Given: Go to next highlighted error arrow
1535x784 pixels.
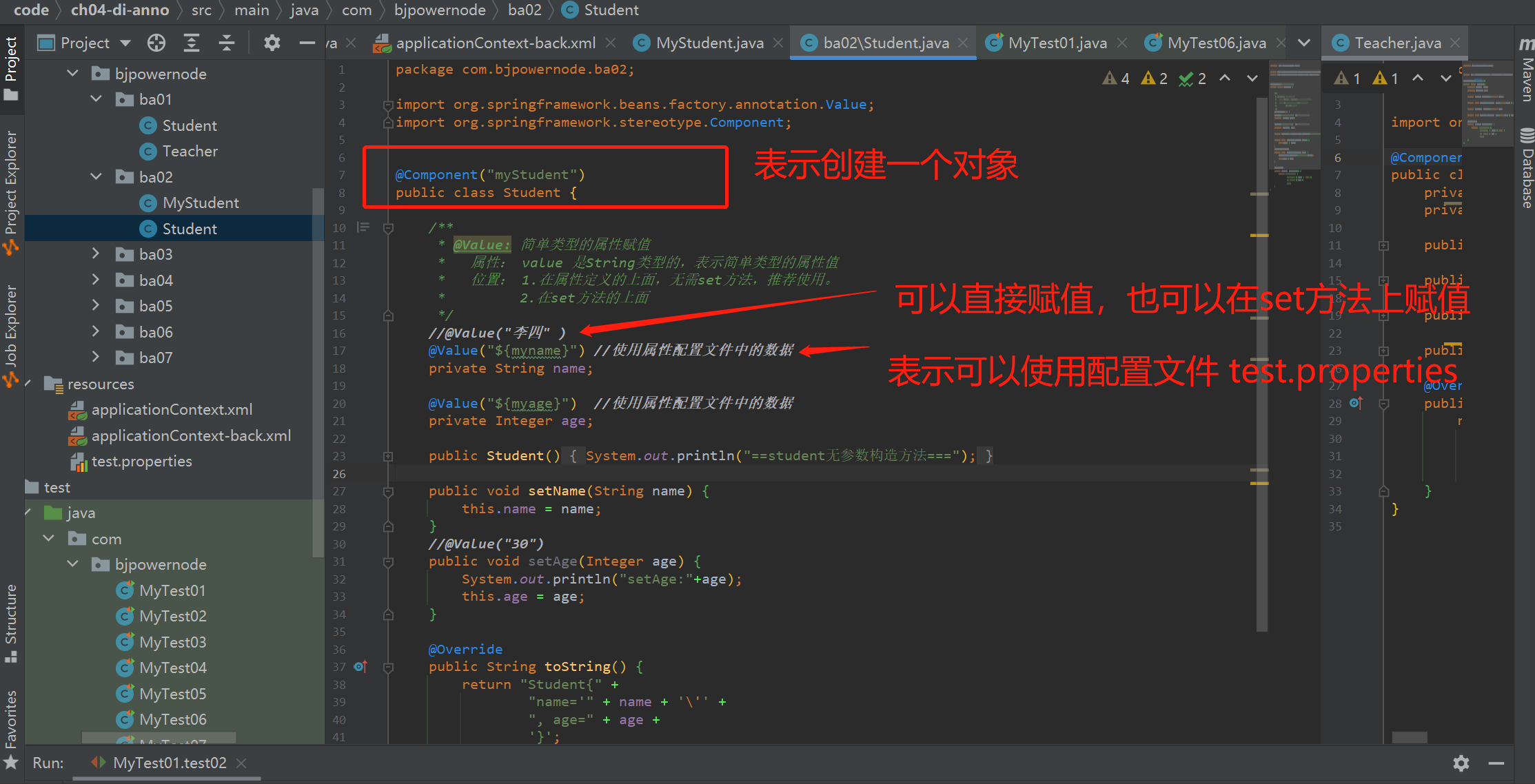Looking at the screenshot, I should (x=1252, y=79).
